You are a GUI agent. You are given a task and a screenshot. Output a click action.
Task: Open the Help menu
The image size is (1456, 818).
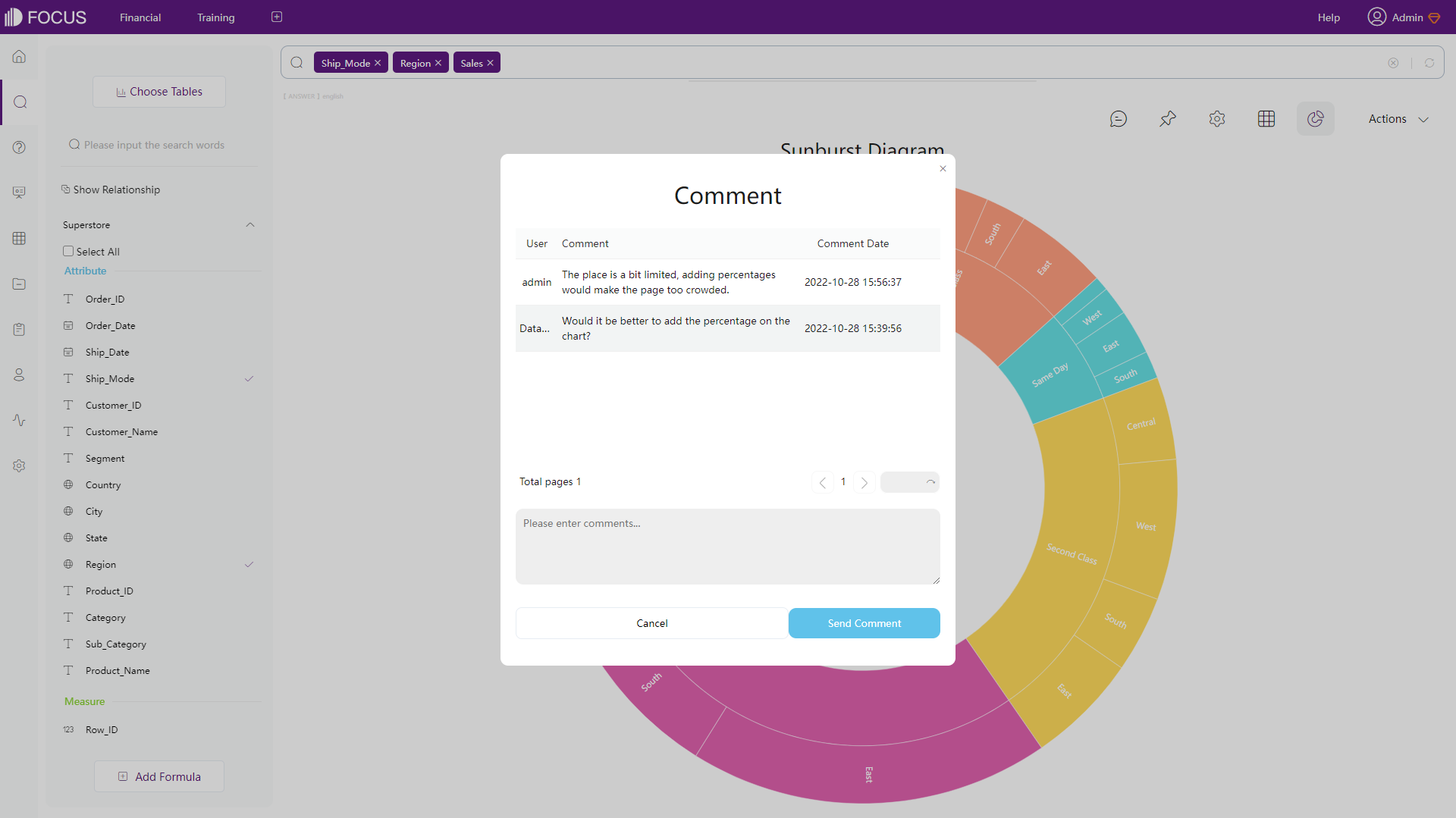[1329, 17]
